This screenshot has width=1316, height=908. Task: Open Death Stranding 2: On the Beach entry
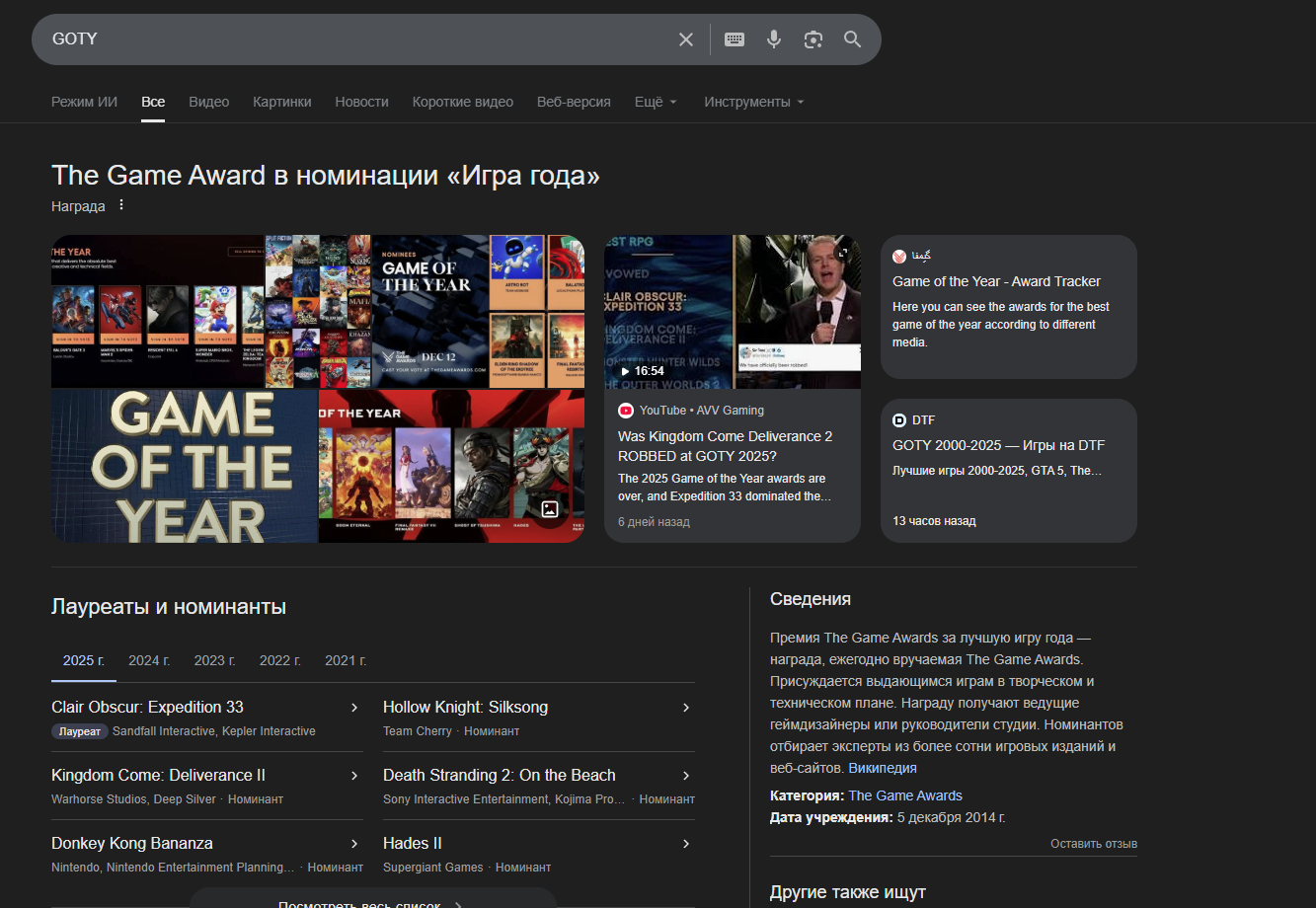(x=499, y=776)
